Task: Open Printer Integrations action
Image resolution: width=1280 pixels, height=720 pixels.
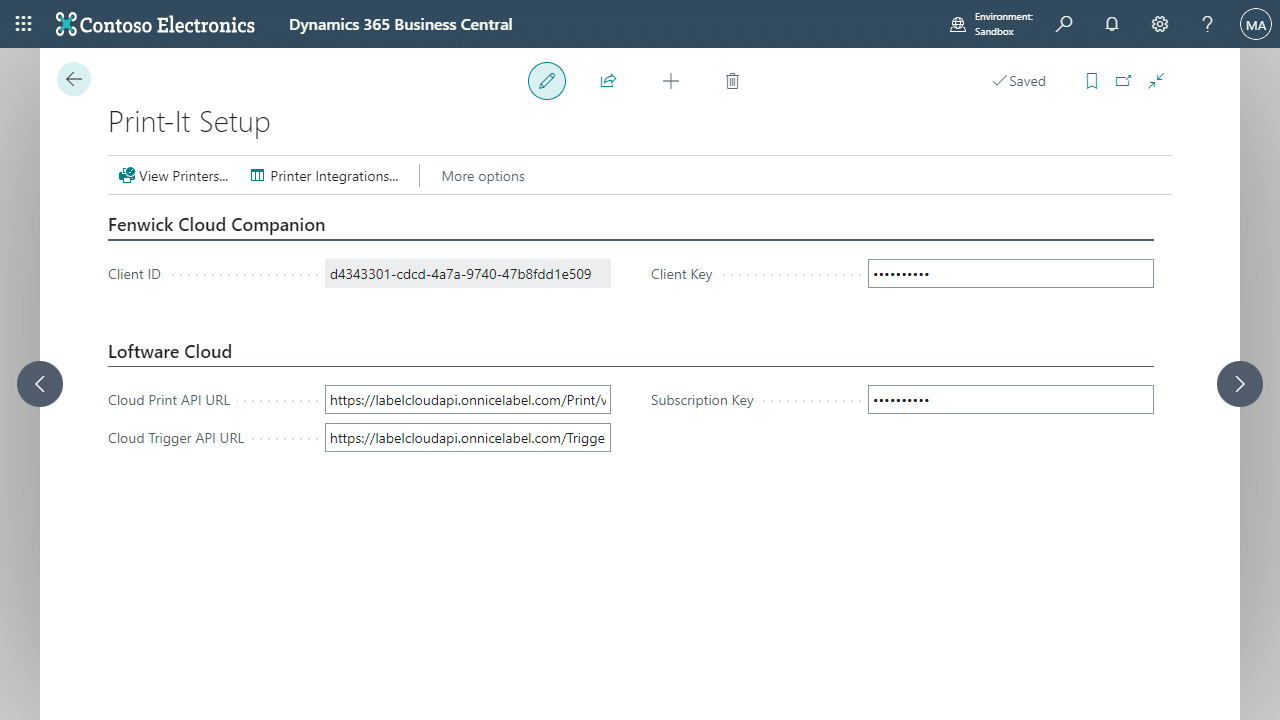Action: click(324, 176)
